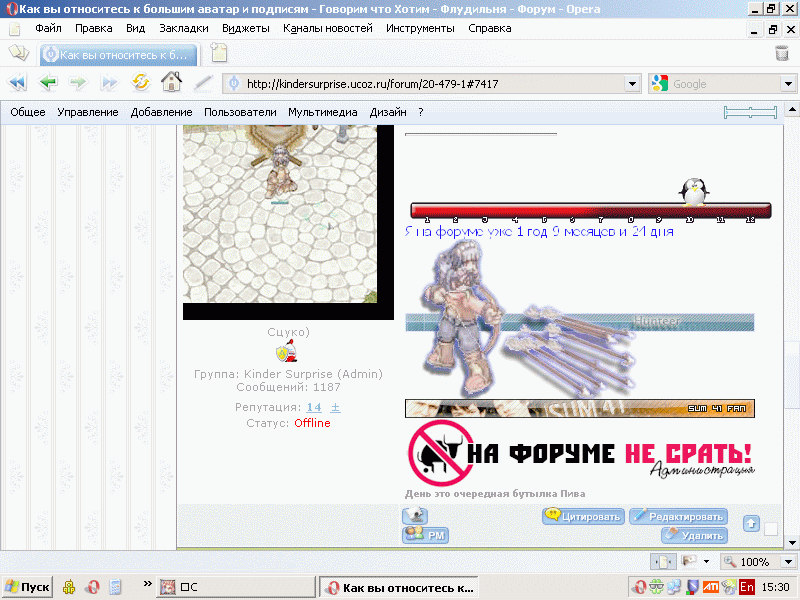Viewport: 800px width, 600px height.
Task: Open the Мультимедиа admin bar menu
Action: click(322, 112)
